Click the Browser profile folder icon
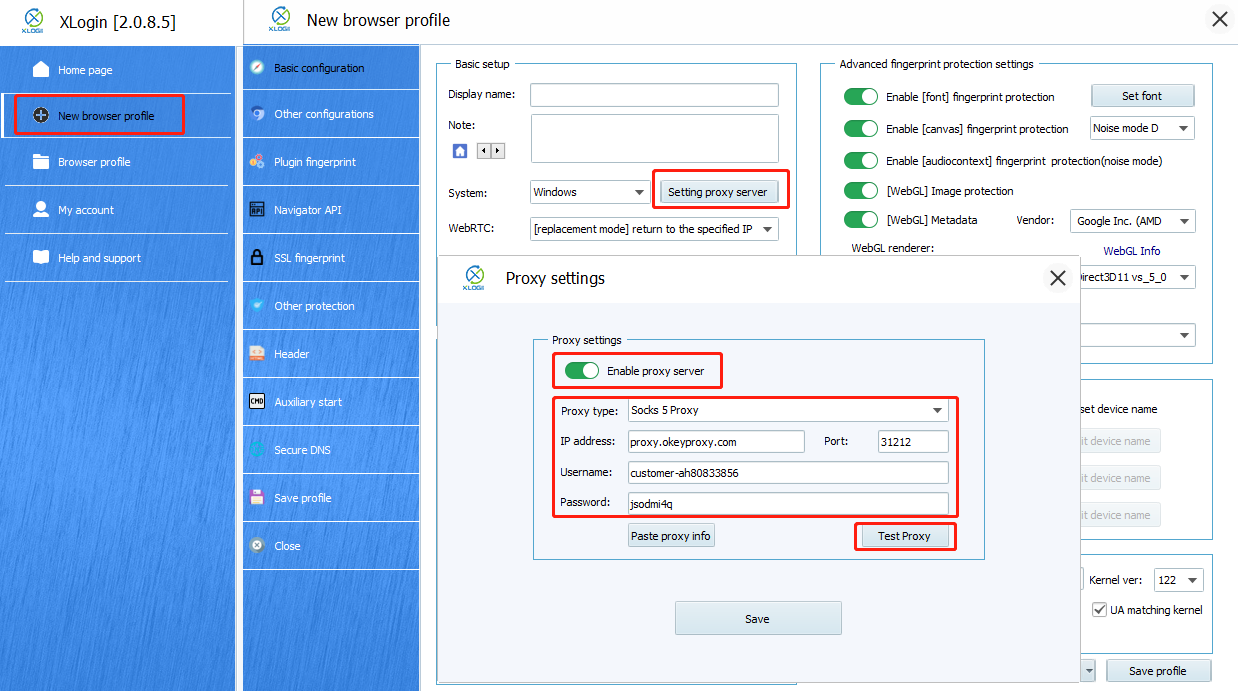 (41, 162)
